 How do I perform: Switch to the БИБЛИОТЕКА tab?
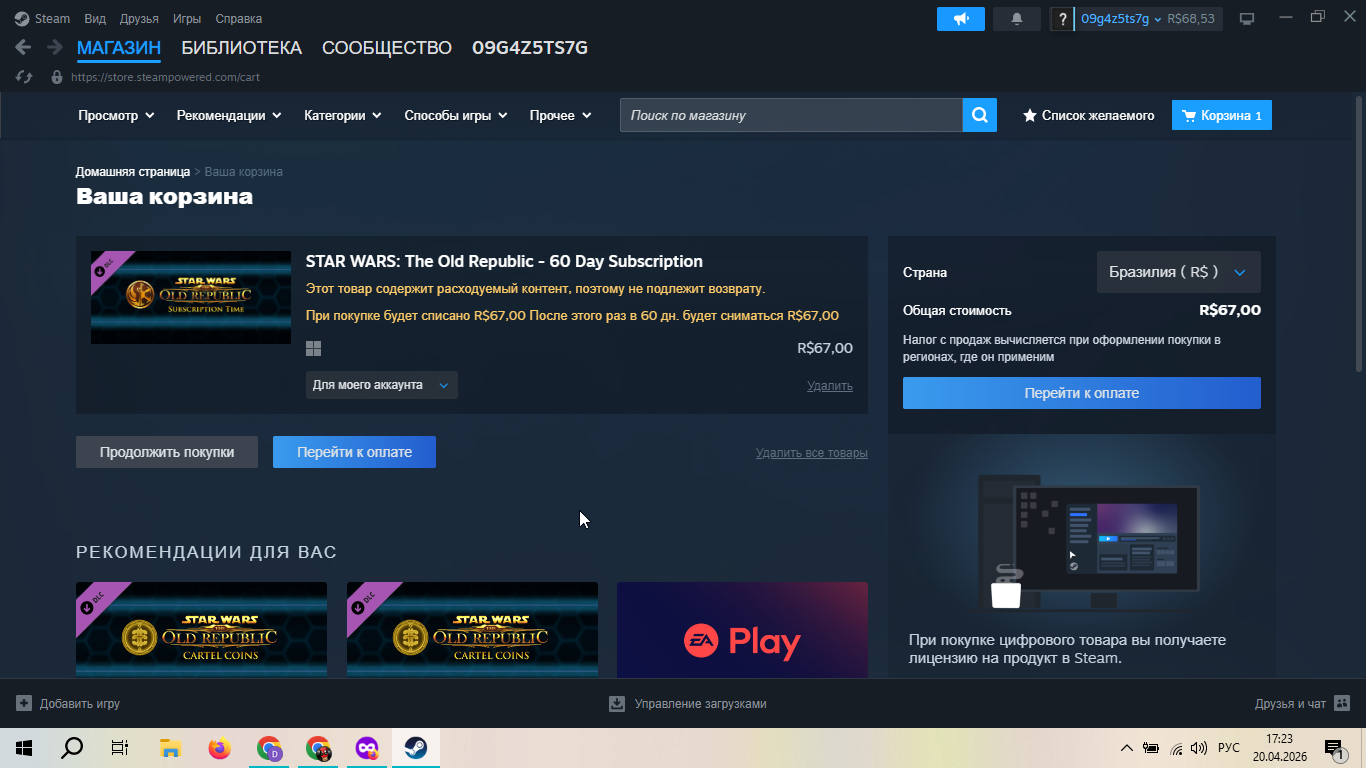point(241,48)
